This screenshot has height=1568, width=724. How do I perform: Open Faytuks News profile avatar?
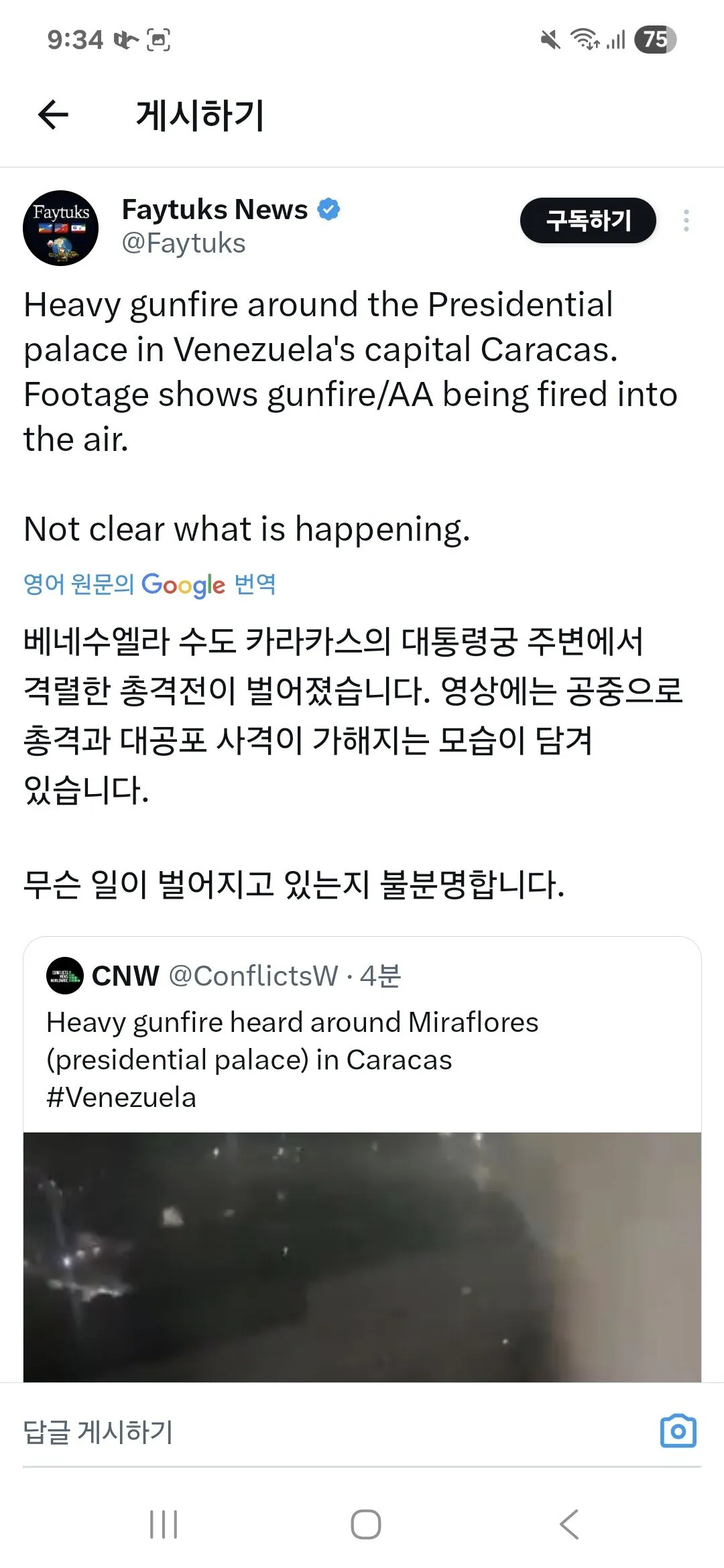pos(61,228)
